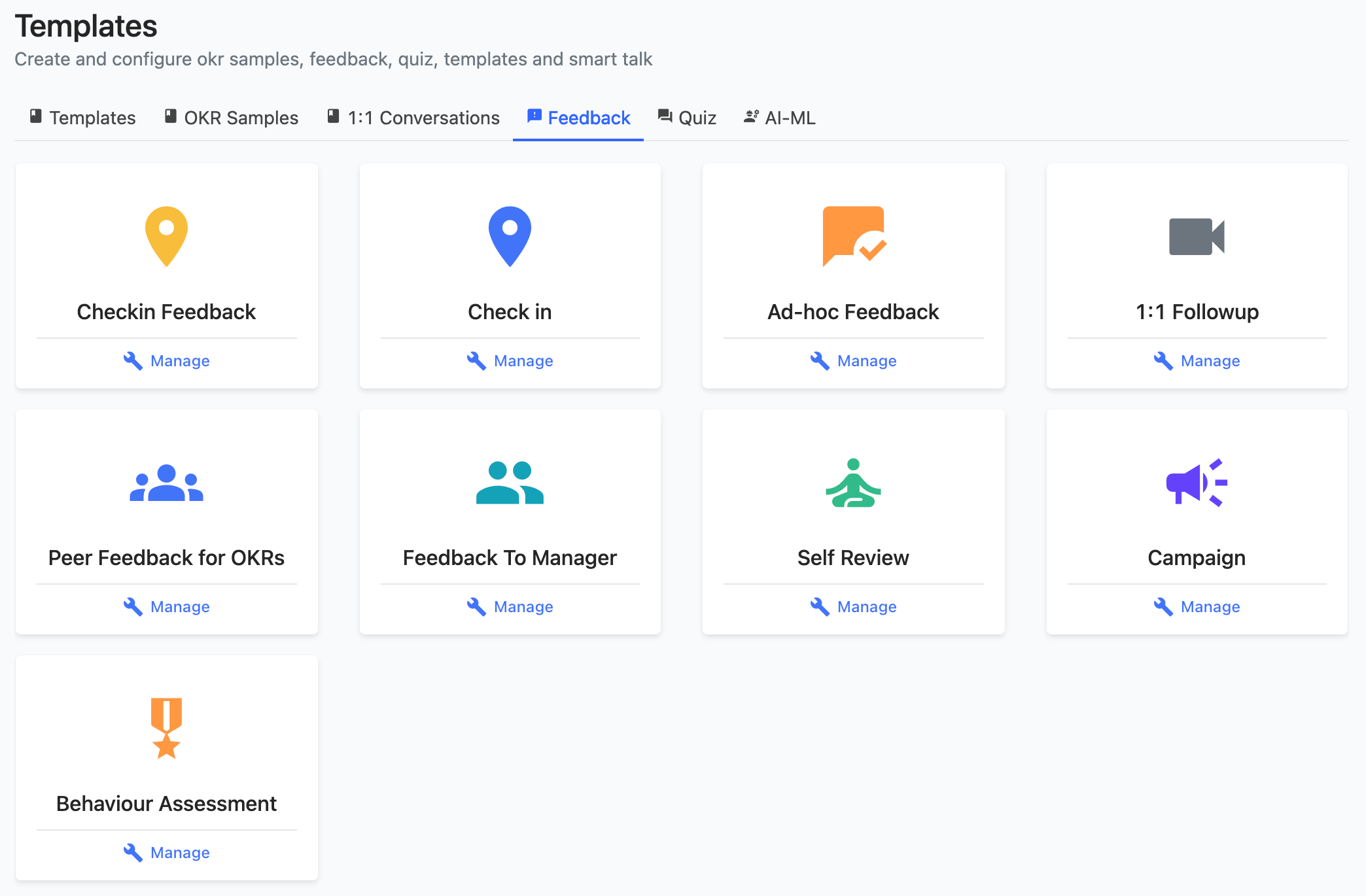
Task: Click the book icon beside the Templates tab
Action: click(x=36, y=116)
